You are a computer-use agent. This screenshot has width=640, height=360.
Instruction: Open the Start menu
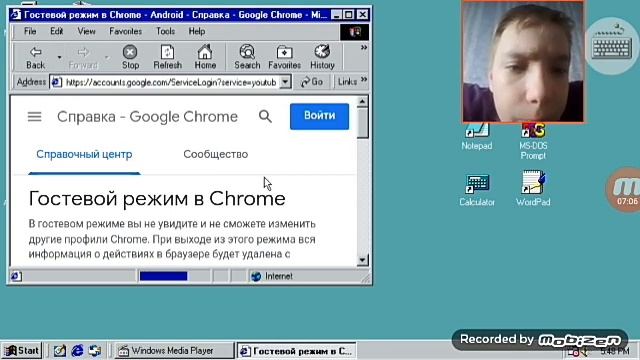tap(22, 351)
